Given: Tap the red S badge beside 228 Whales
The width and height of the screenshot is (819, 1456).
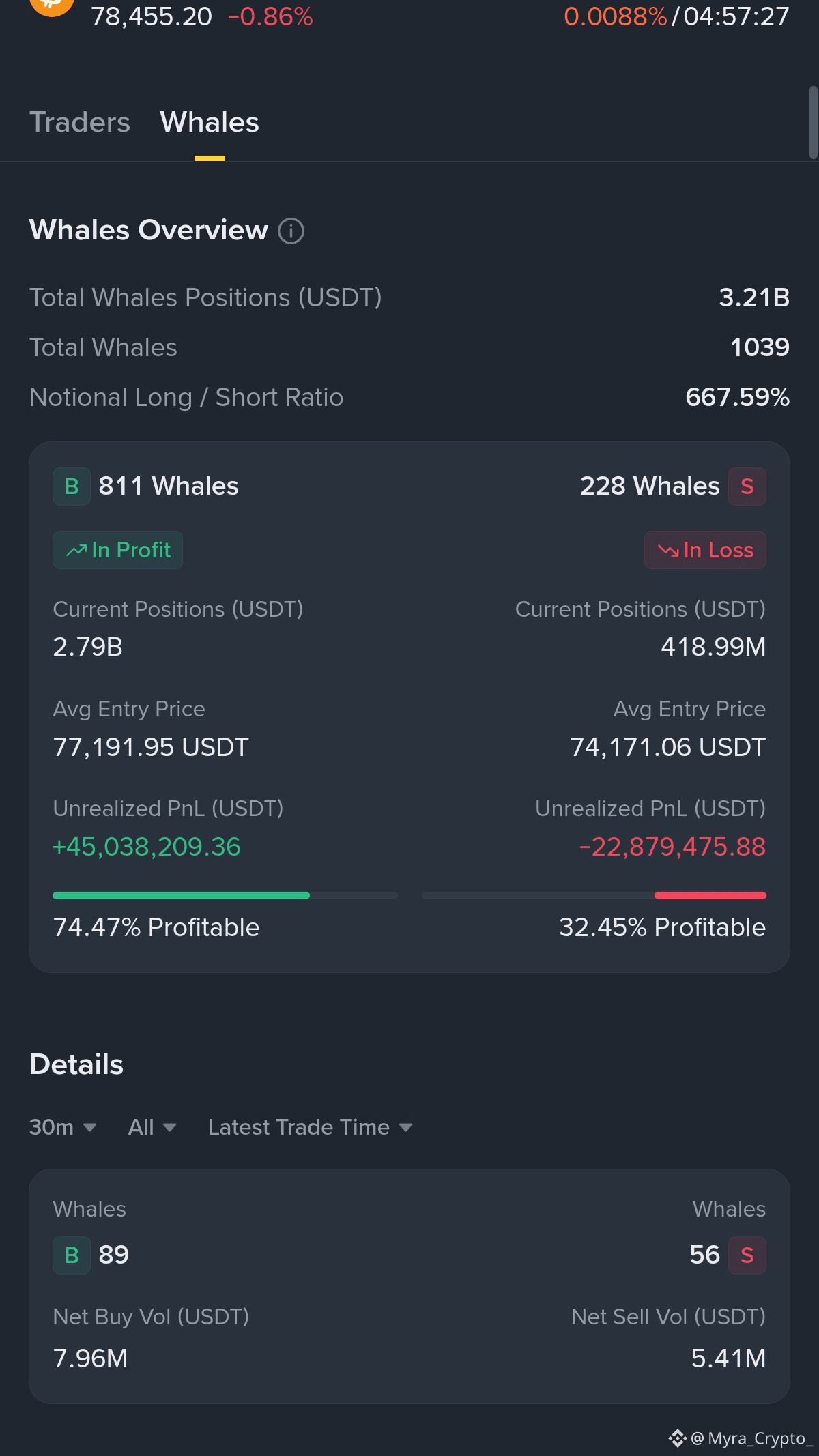Looking at the screenshot, I should (747, 486).
